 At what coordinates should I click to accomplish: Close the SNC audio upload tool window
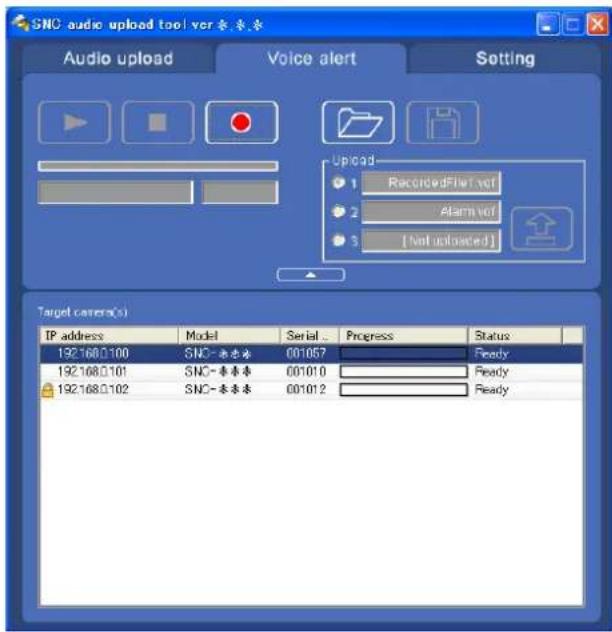click(597, 24)
